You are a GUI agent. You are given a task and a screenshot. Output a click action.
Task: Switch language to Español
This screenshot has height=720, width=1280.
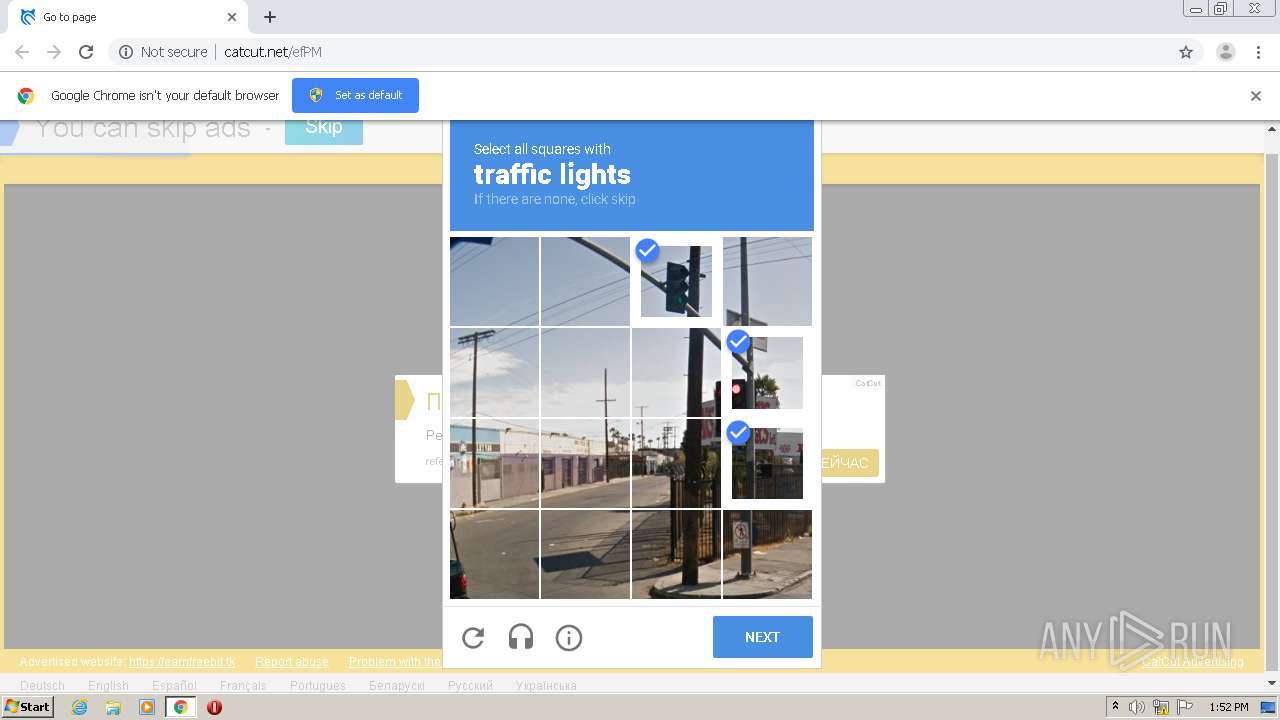click(x=174, y=686)
